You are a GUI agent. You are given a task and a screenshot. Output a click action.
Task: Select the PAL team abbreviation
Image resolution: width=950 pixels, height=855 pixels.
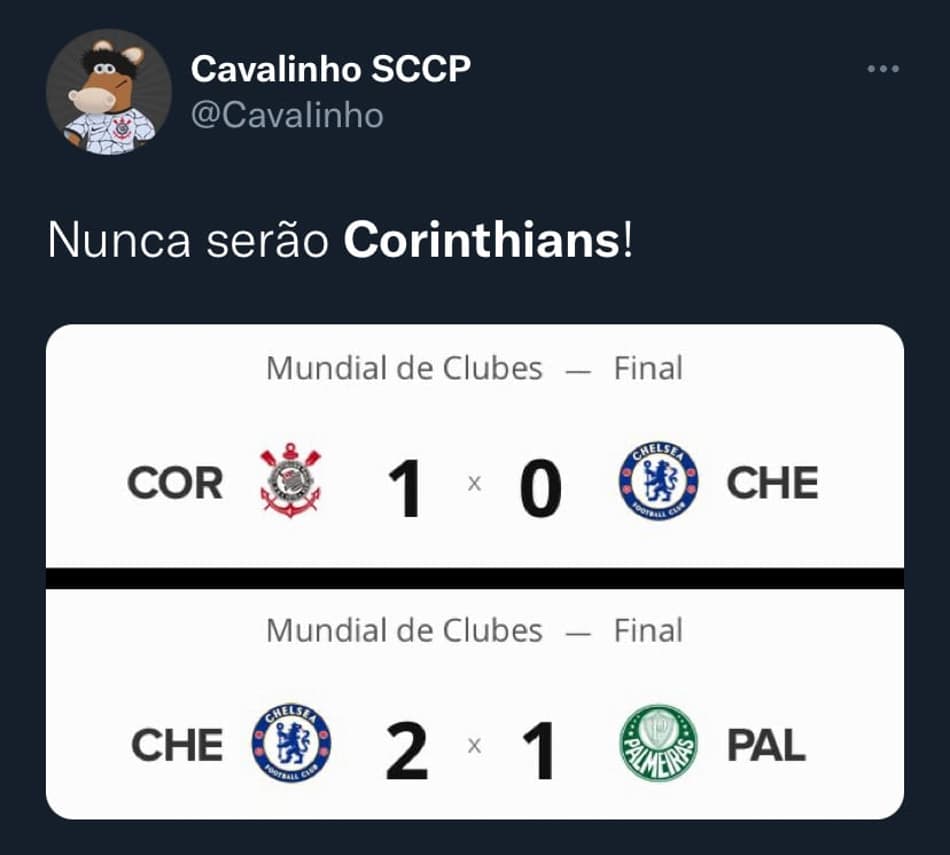pyautogui.click(x=766, y=745)
